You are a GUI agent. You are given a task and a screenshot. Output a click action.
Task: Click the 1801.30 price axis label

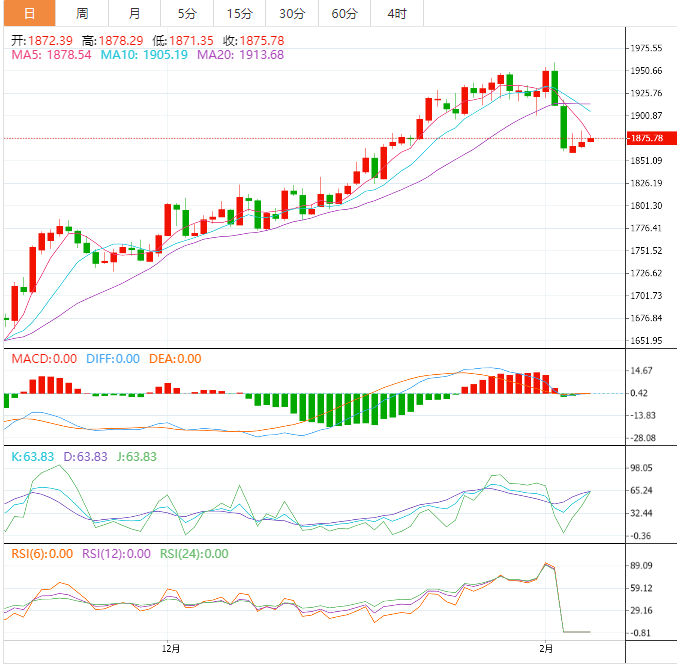click(646, 206)
